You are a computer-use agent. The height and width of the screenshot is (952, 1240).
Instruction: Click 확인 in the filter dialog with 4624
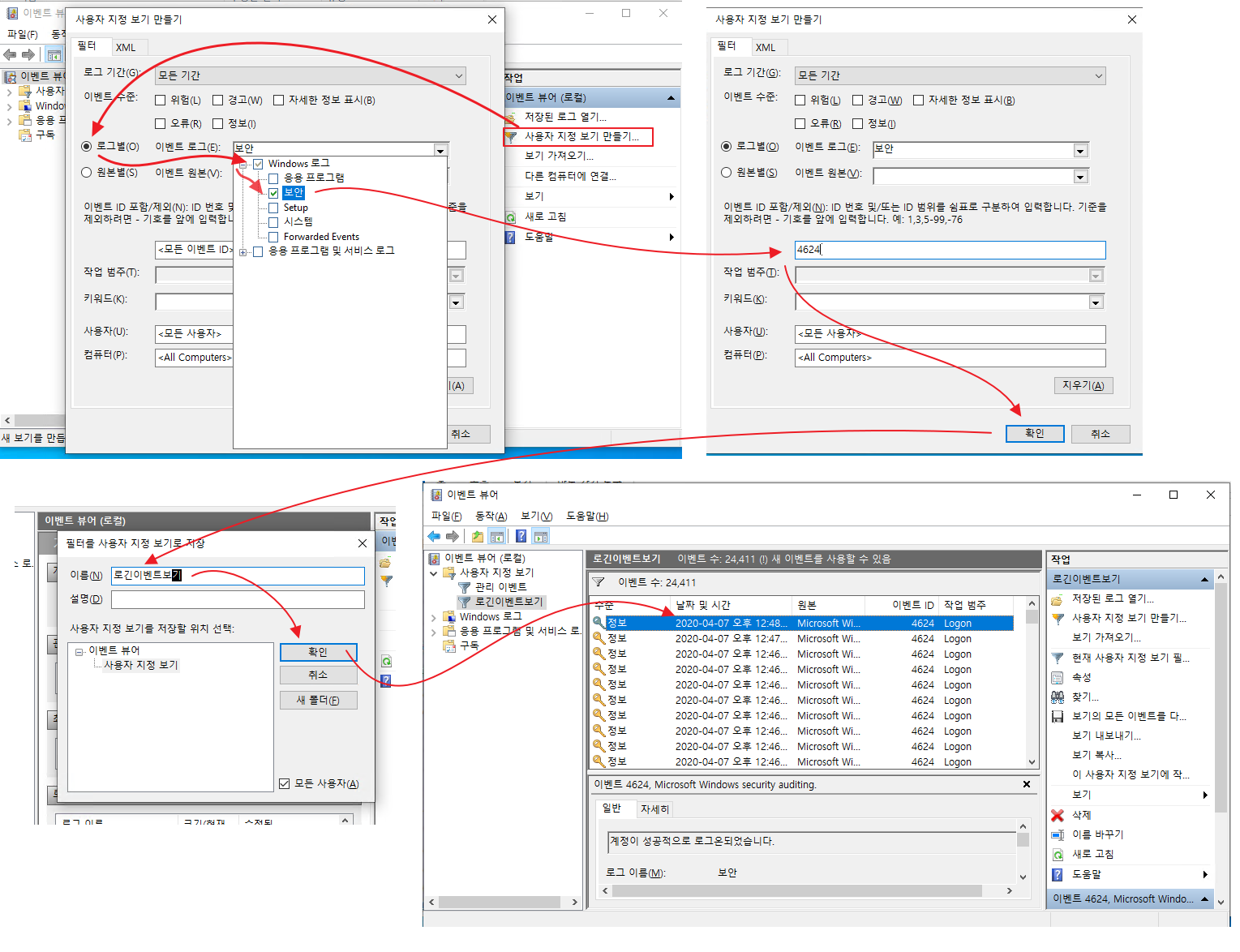(1035, 433)
